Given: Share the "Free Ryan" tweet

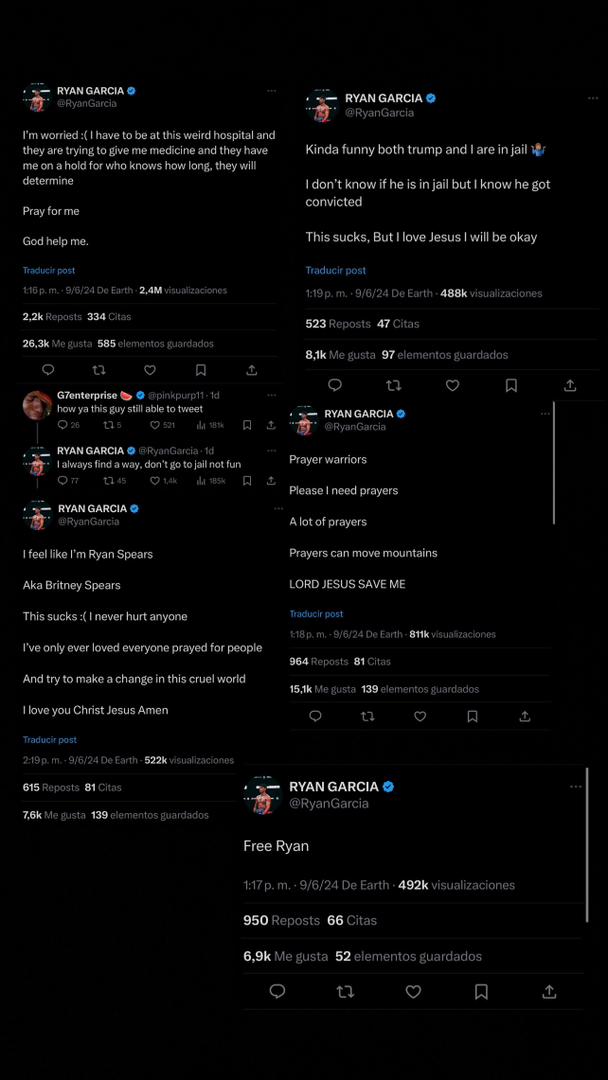Looking at the screenshot, I should [549, 991].
